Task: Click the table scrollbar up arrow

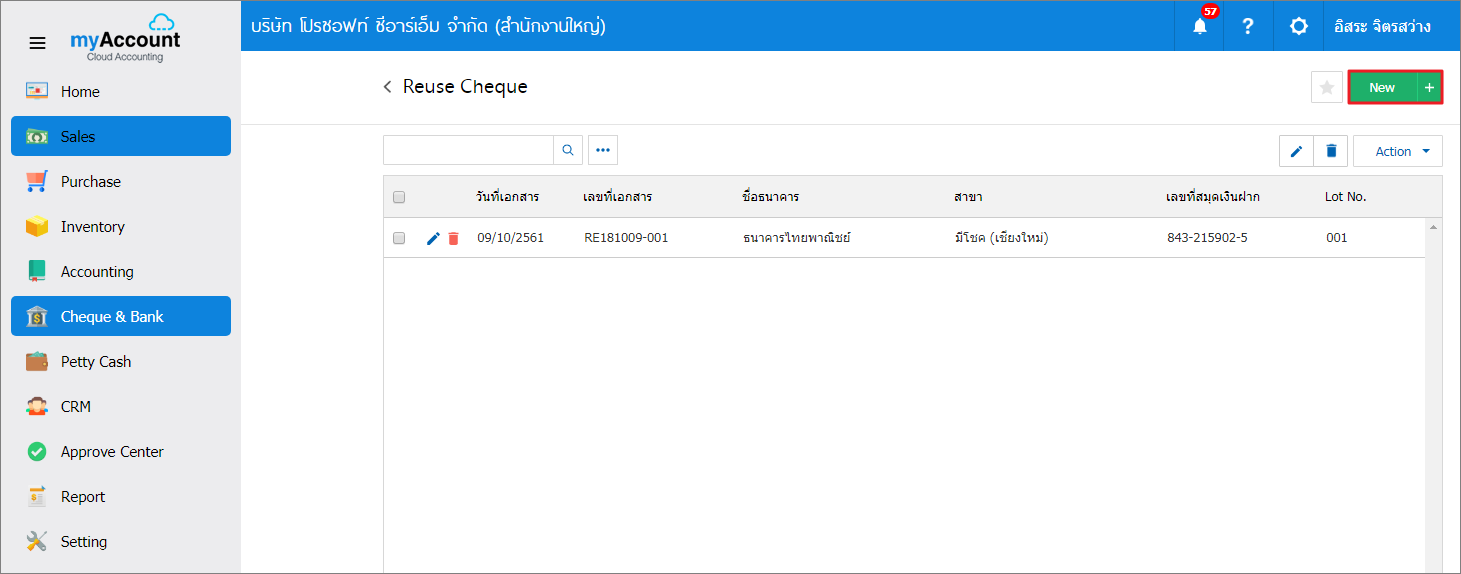Action: [1433, 228]
